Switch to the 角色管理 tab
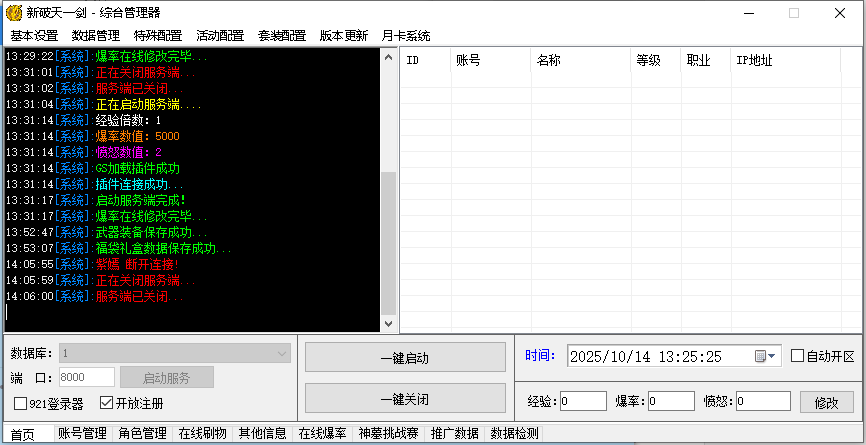Screen dimensions: 866x445 tap(142, 433)
